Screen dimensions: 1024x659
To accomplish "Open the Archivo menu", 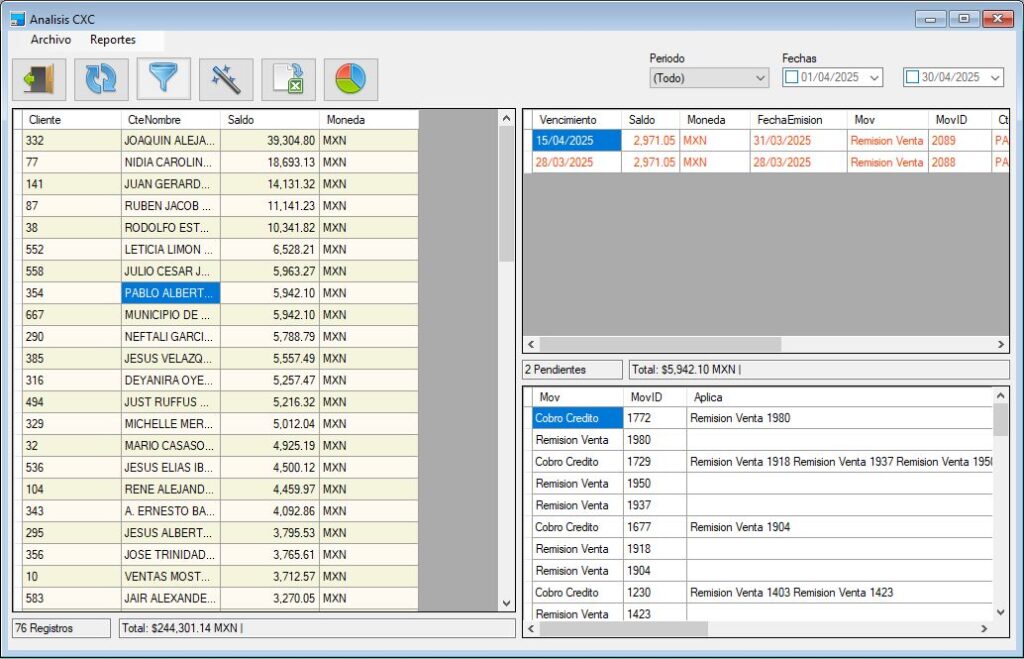I will tap(50, 40).
